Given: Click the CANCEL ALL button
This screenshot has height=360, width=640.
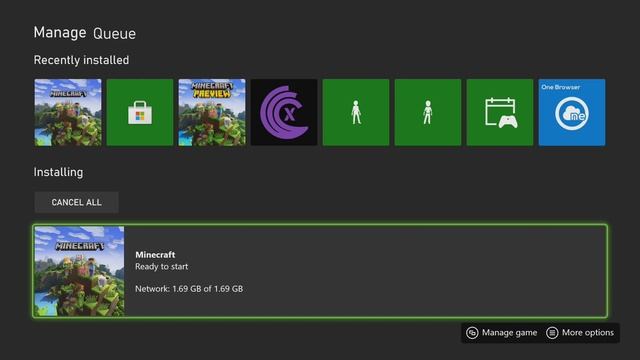Looking at the screenshot, I should click(76, 202).
